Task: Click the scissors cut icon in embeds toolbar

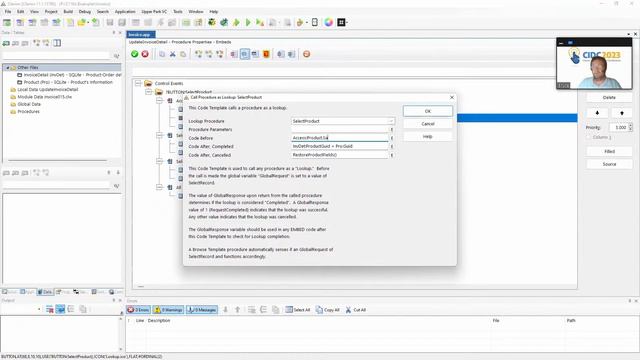Action: 173,54
